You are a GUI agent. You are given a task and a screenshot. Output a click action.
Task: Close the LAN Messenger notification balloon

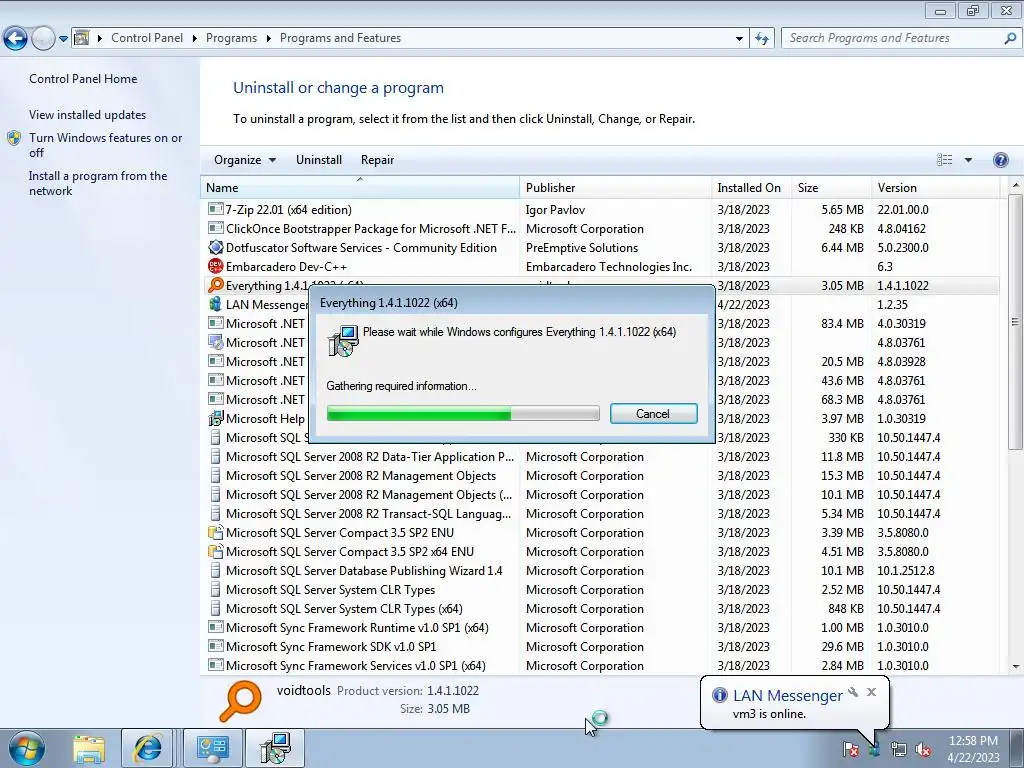[x=871, y=692]
